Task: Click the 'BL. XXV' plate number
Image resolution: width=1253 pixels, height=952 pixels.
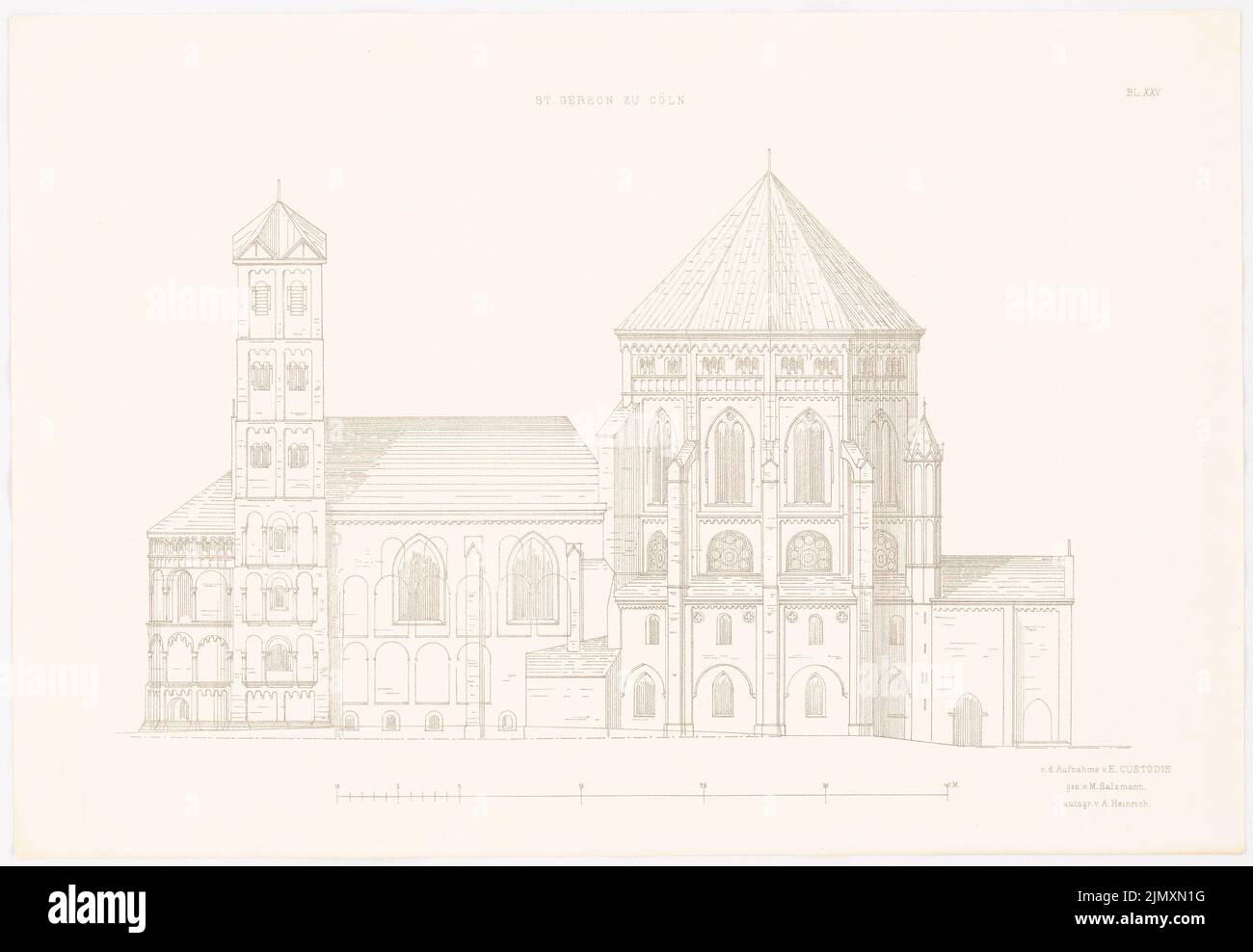Action: pos(1144,93)
